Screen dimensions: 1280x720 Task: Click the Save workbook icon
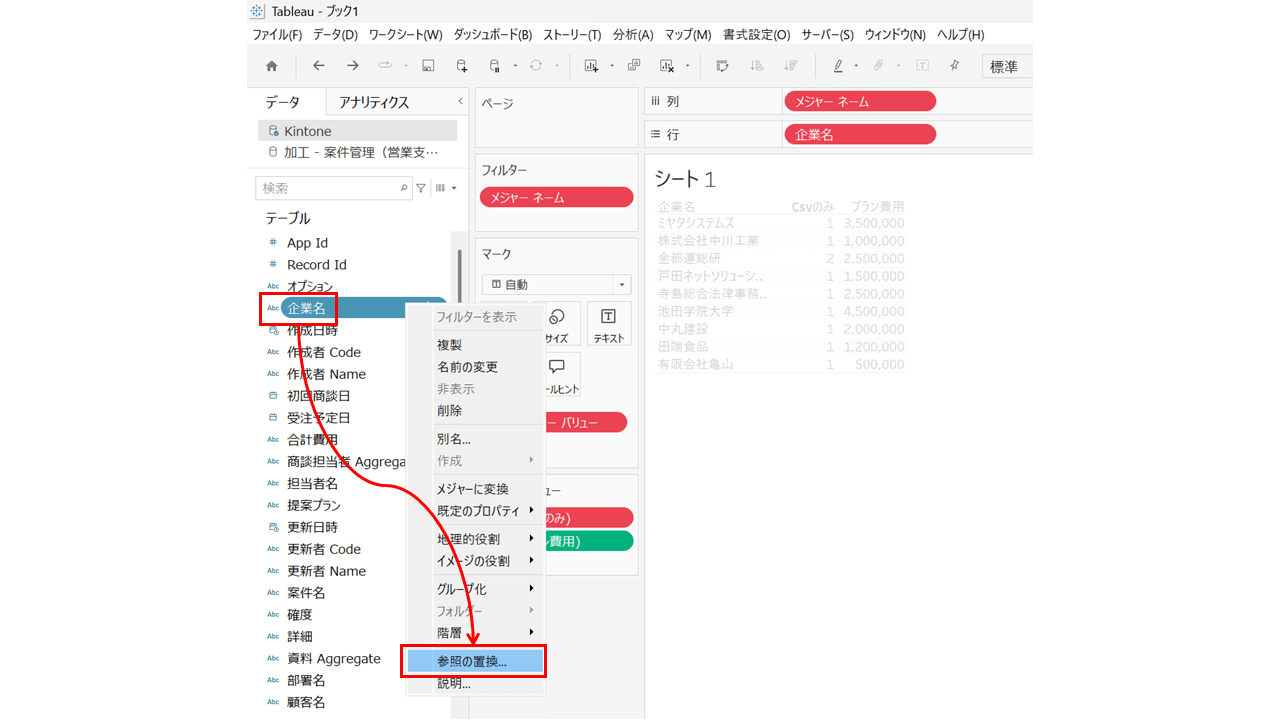428,66
